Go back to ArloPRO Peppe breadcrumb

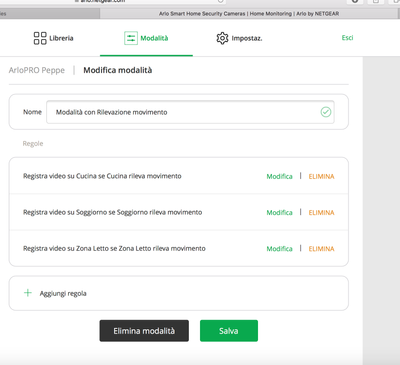(x=37, y=70)
